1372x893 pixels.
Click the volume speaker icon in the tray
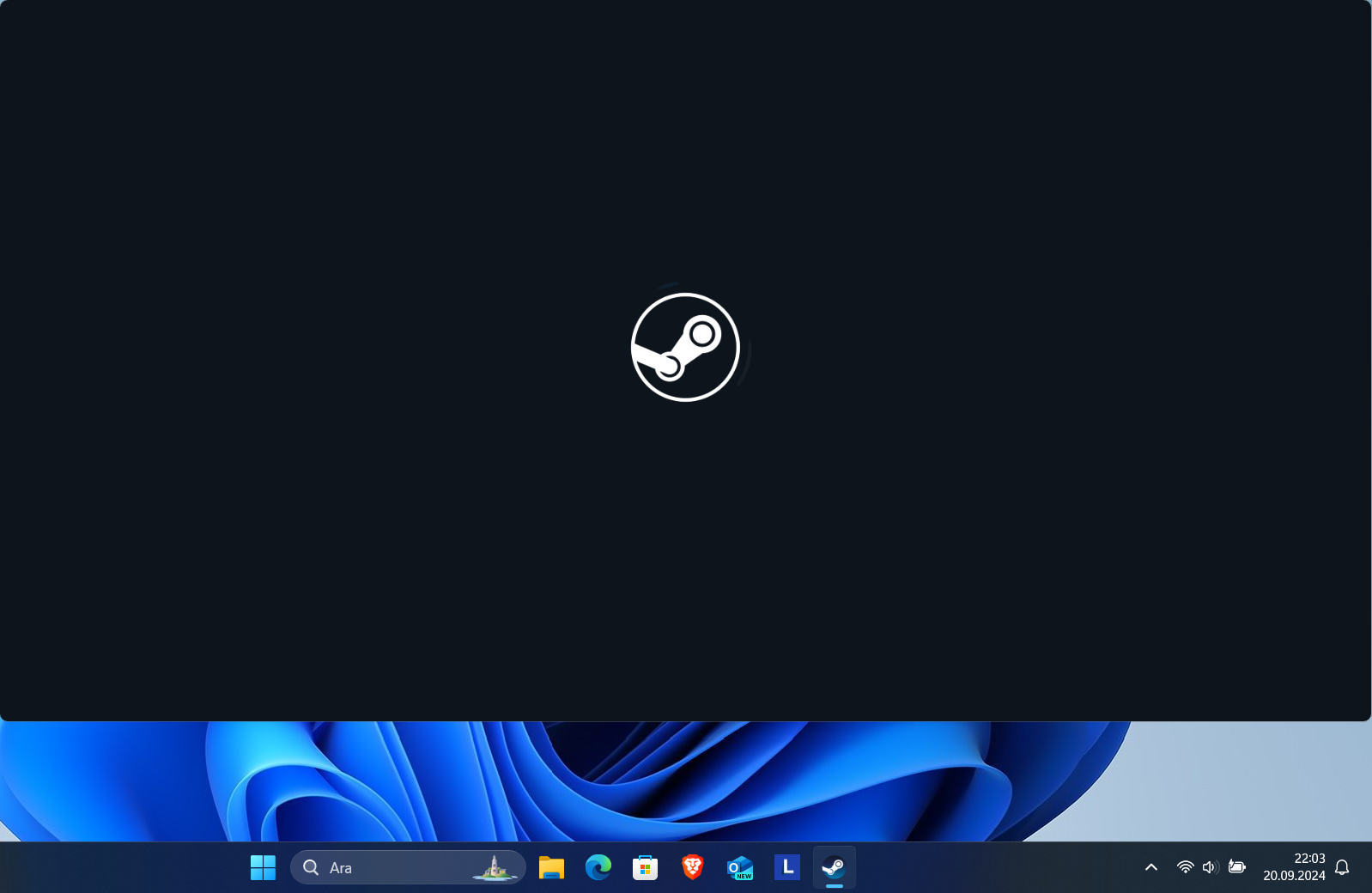point(1211,867)
